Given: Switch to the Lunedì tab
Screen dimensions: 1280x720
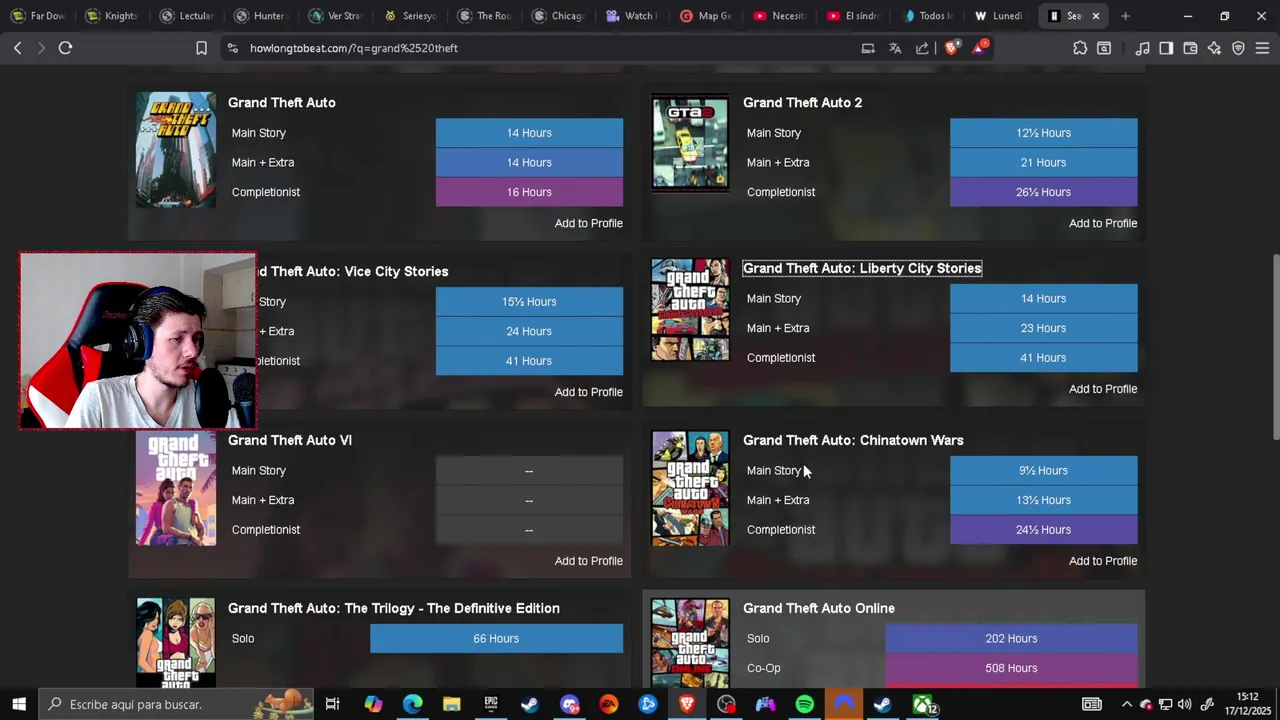Looking at the screenshot, I should (1000, 16).
